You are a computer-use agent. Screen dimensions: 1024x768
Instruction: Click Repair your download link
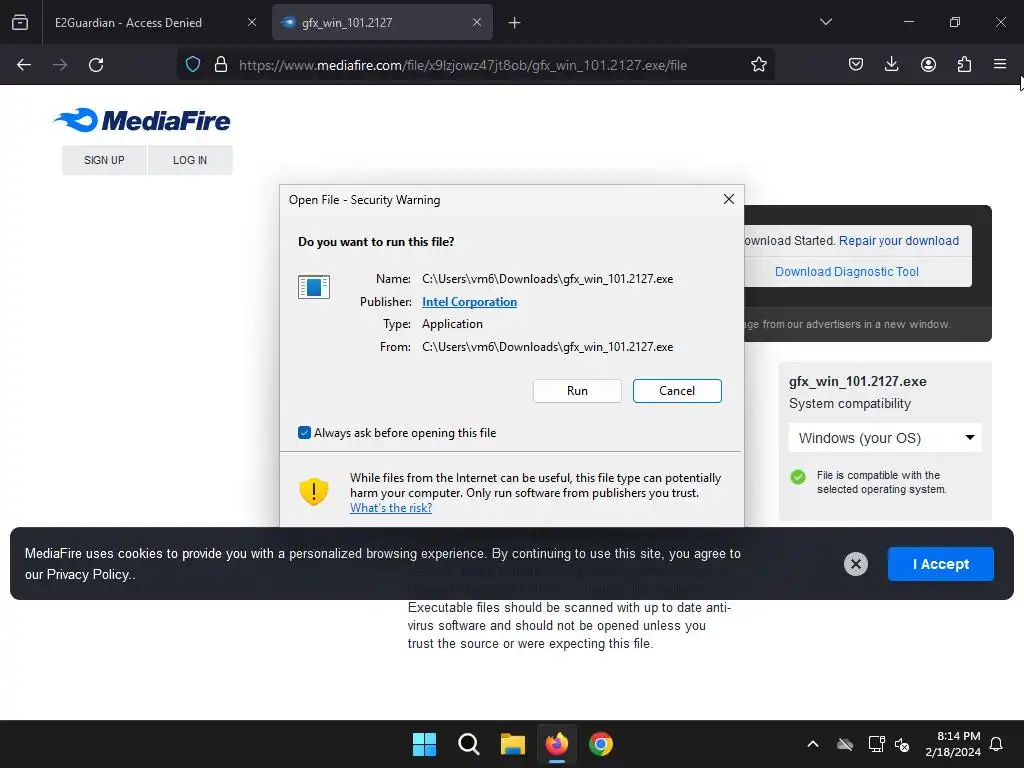tap(899, 240)
